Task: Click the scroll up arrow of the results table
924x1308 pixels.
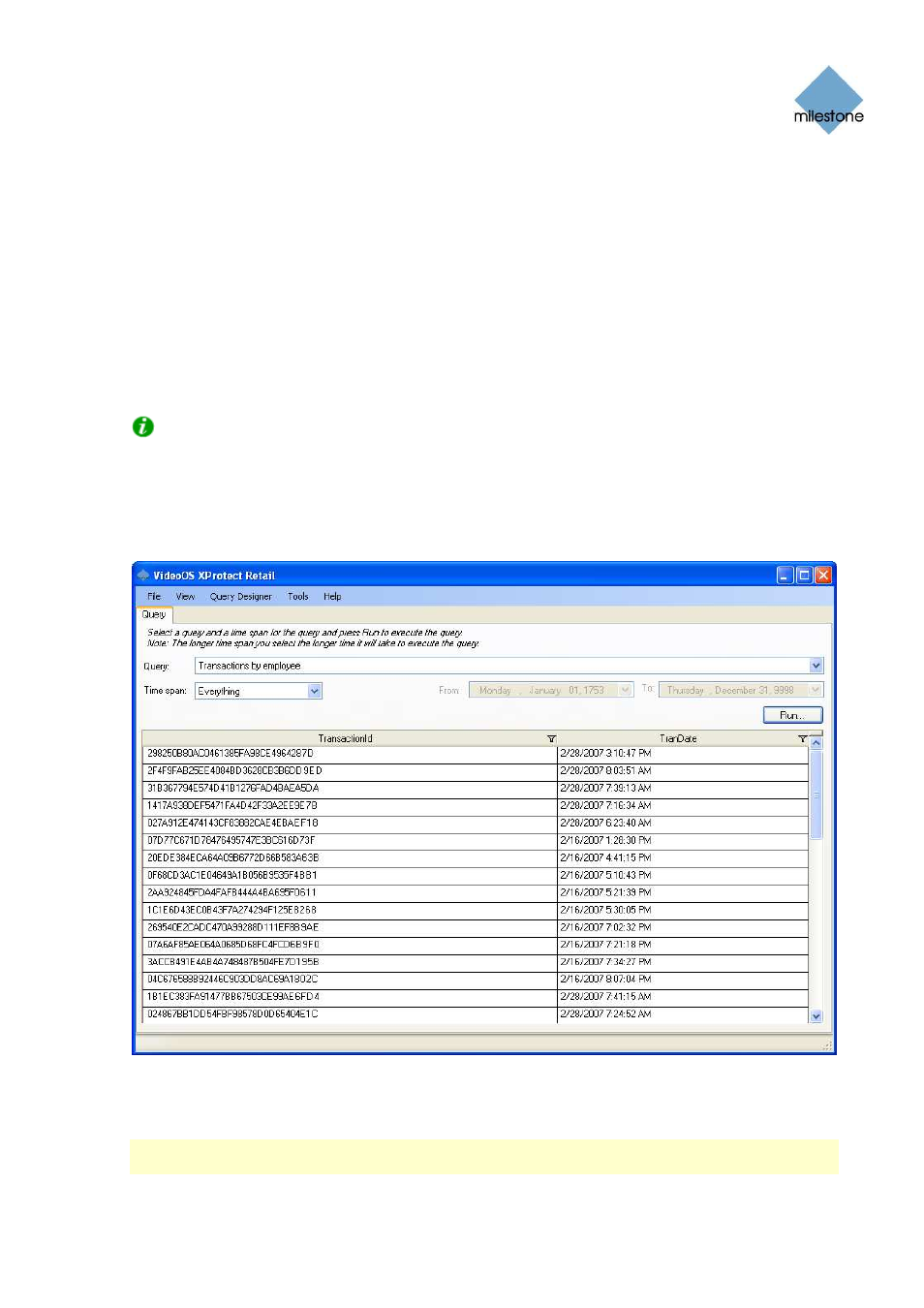Action: coord(816,742)
